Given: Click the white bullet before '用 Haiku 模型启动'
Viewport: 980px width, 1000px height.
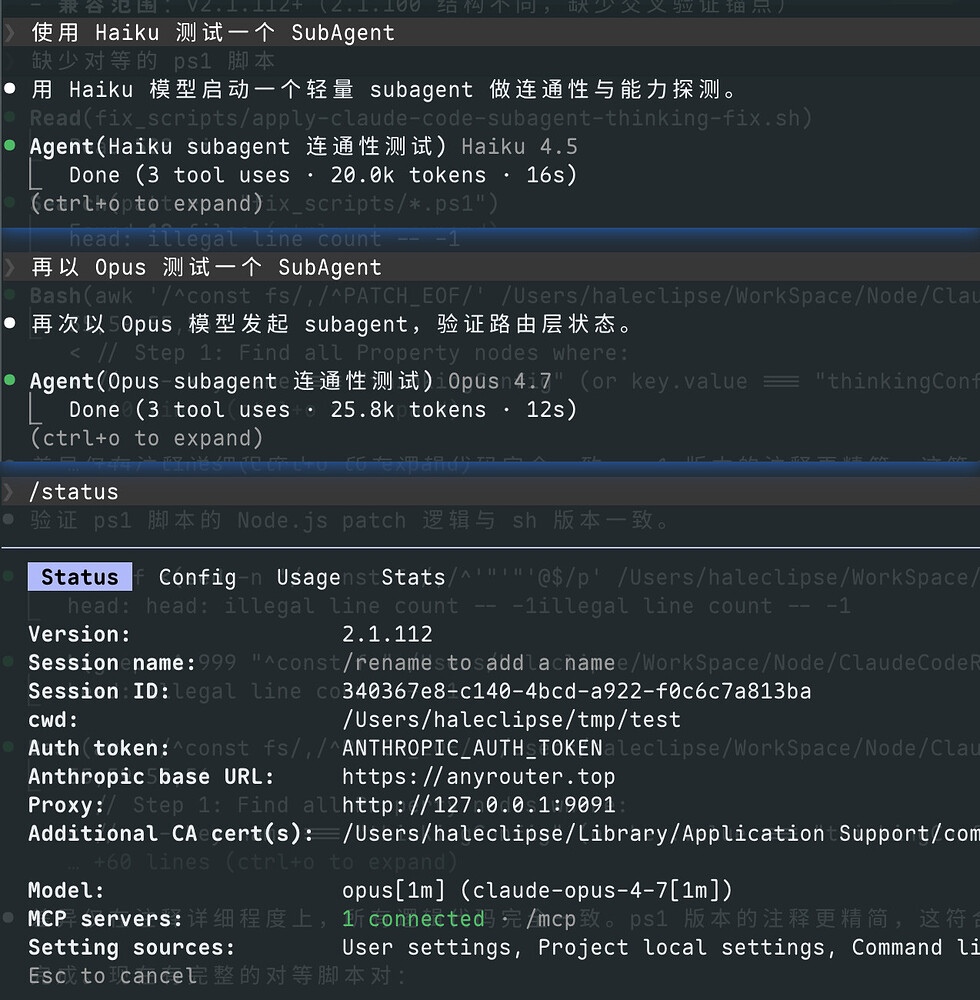Looking at the screenshot, I should [x=10, y=89].
